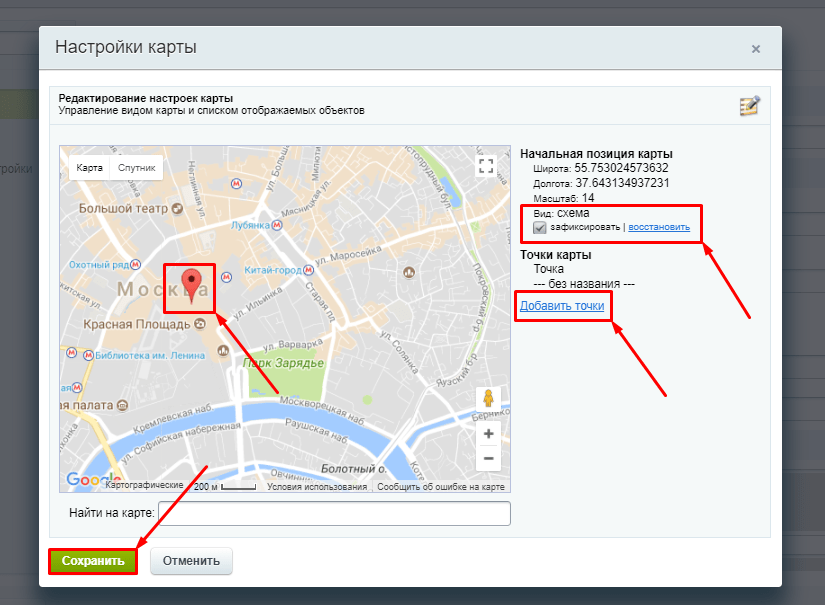Open Условия использования map link
This screenshot has height=605, width=825.
tap(317, 486)
